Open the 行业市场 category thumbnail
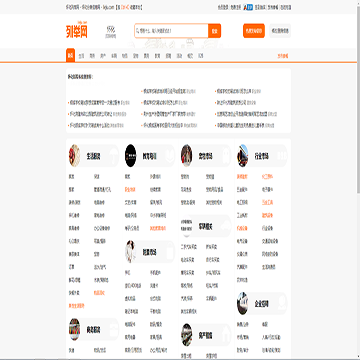360x360 pixels. (243, 156)
